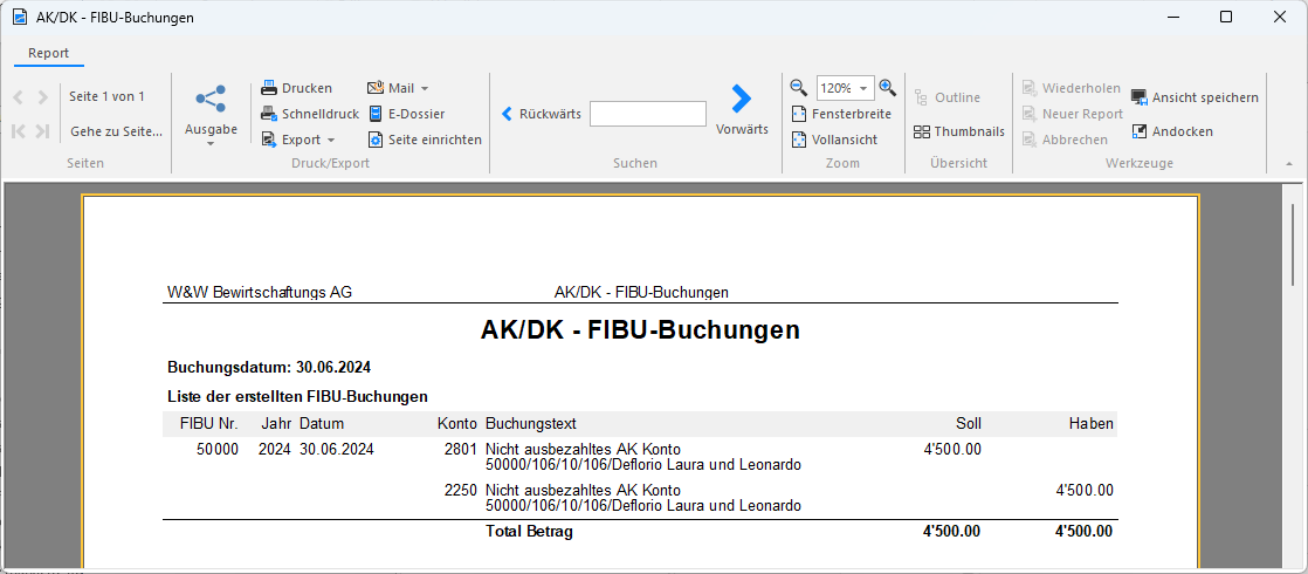Click Ansicht speichern
Viewport: 1308px width, 574px height.
tap(1195, 97)
